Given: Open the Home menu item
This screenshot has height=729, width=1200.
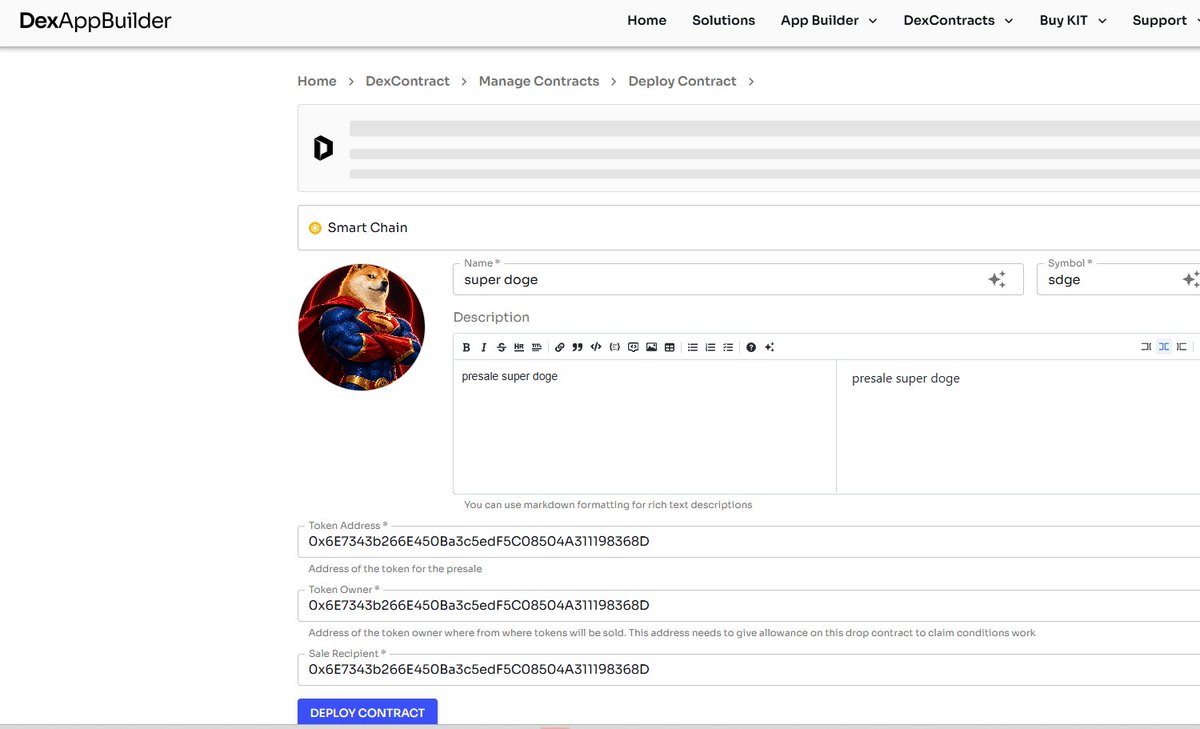Looking at the screenshot, I should pos(647,20).
